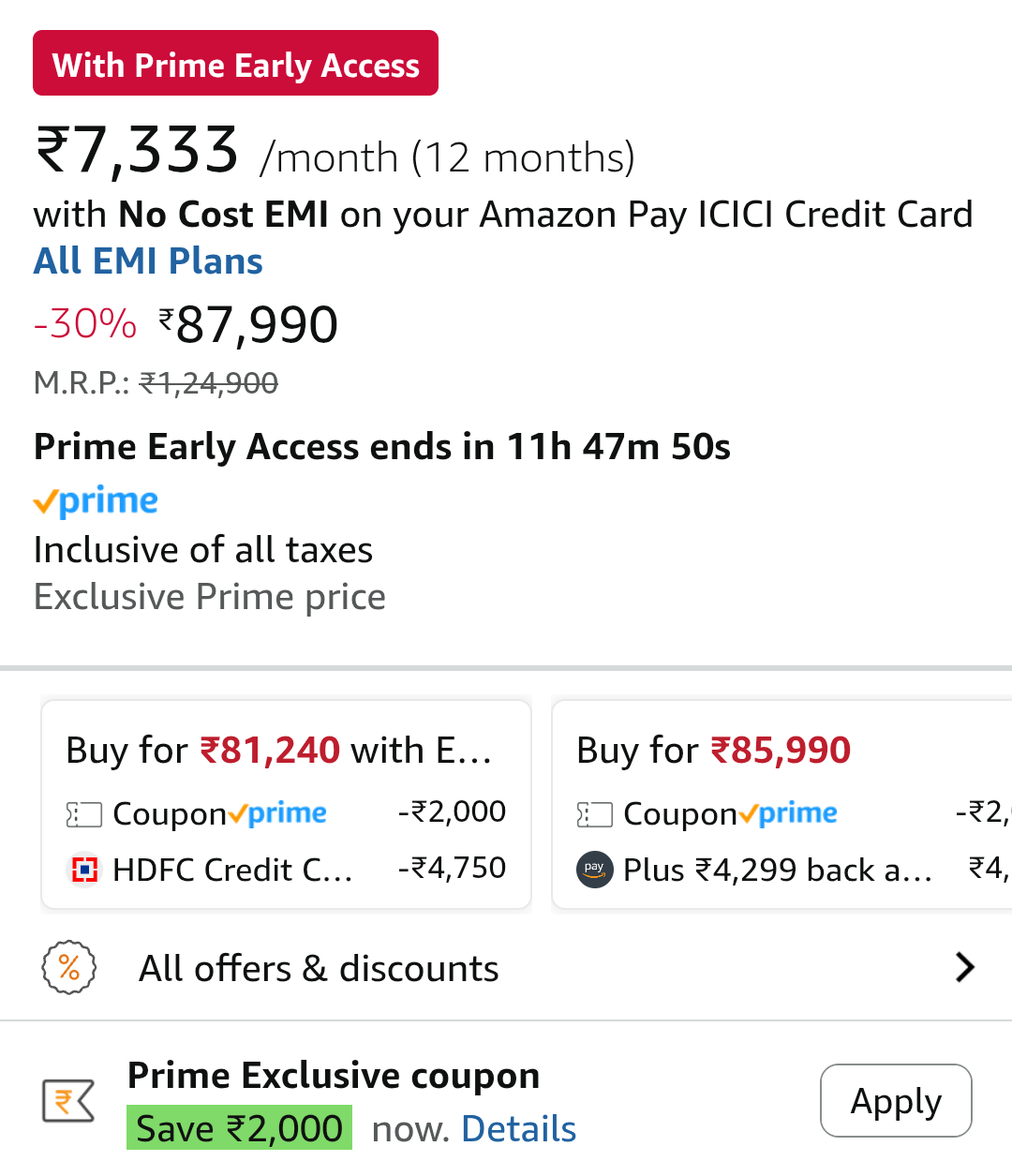1012x1176 pixels.
Task: Click the percent badge offers icon
Action: click(69, 968)
